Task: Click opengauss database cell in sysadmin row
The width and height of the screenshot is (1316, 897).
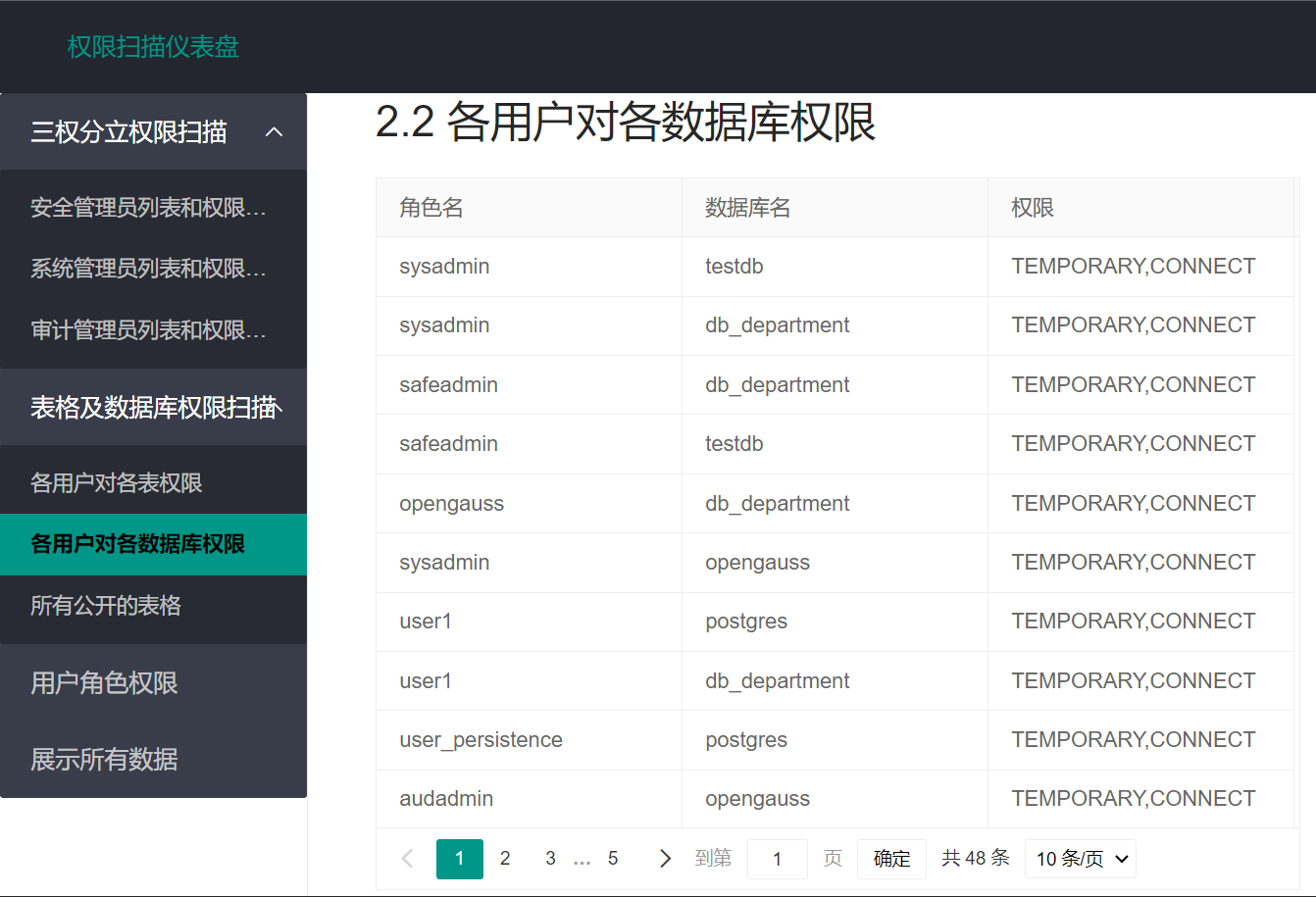Action: click(835, 563)
